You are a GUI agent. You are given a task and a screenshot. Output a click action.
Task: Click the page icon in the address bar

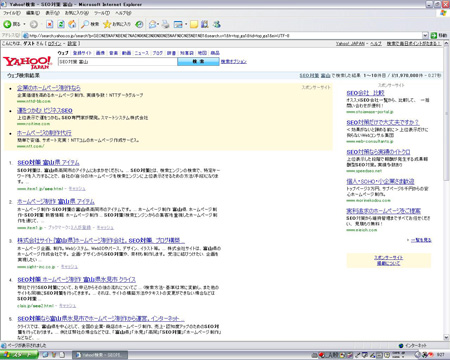click(25, 35)
